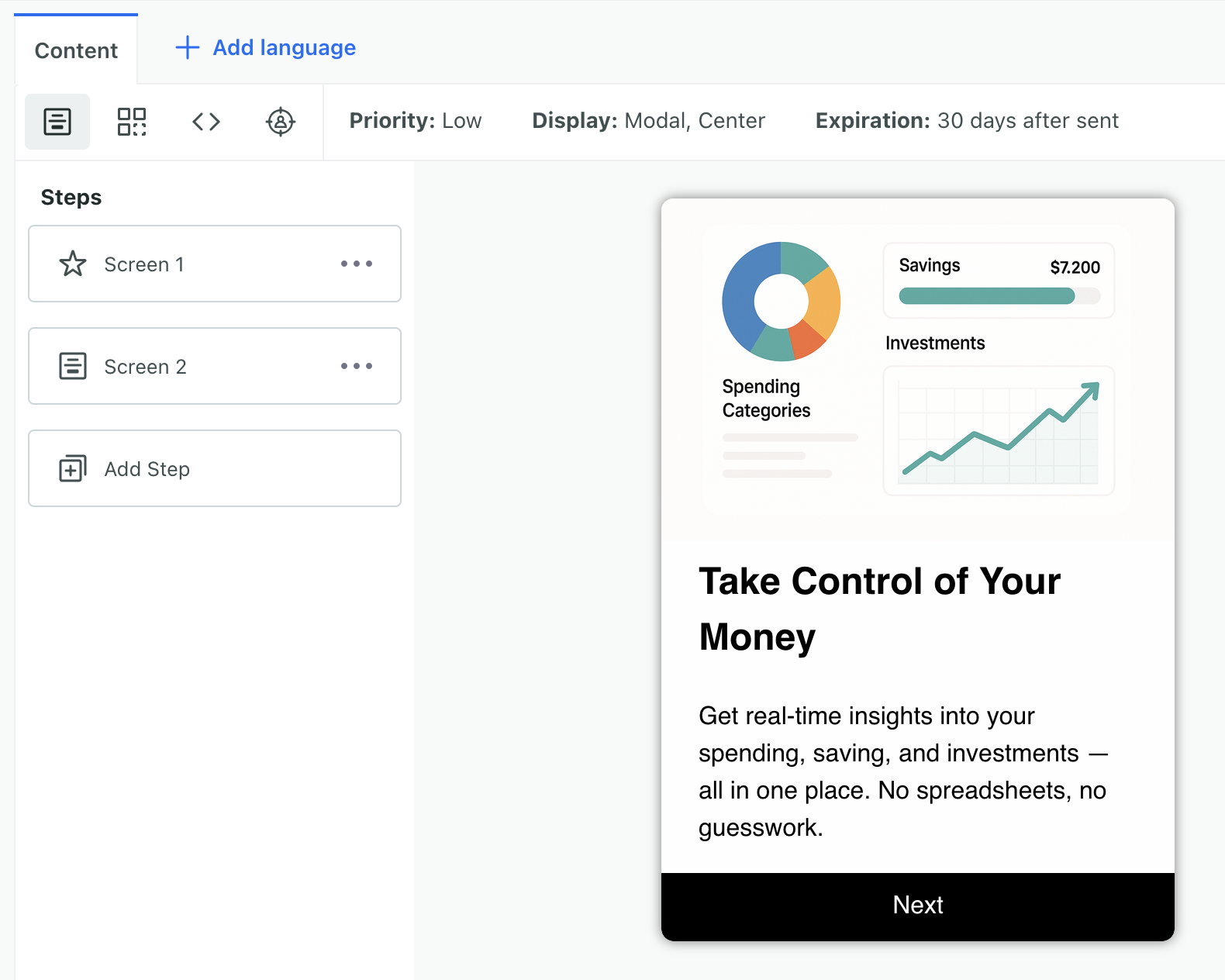The height and width of the screenshot is (980, 1225).
Task: Click the Add Step button
Action: point(215,468)
